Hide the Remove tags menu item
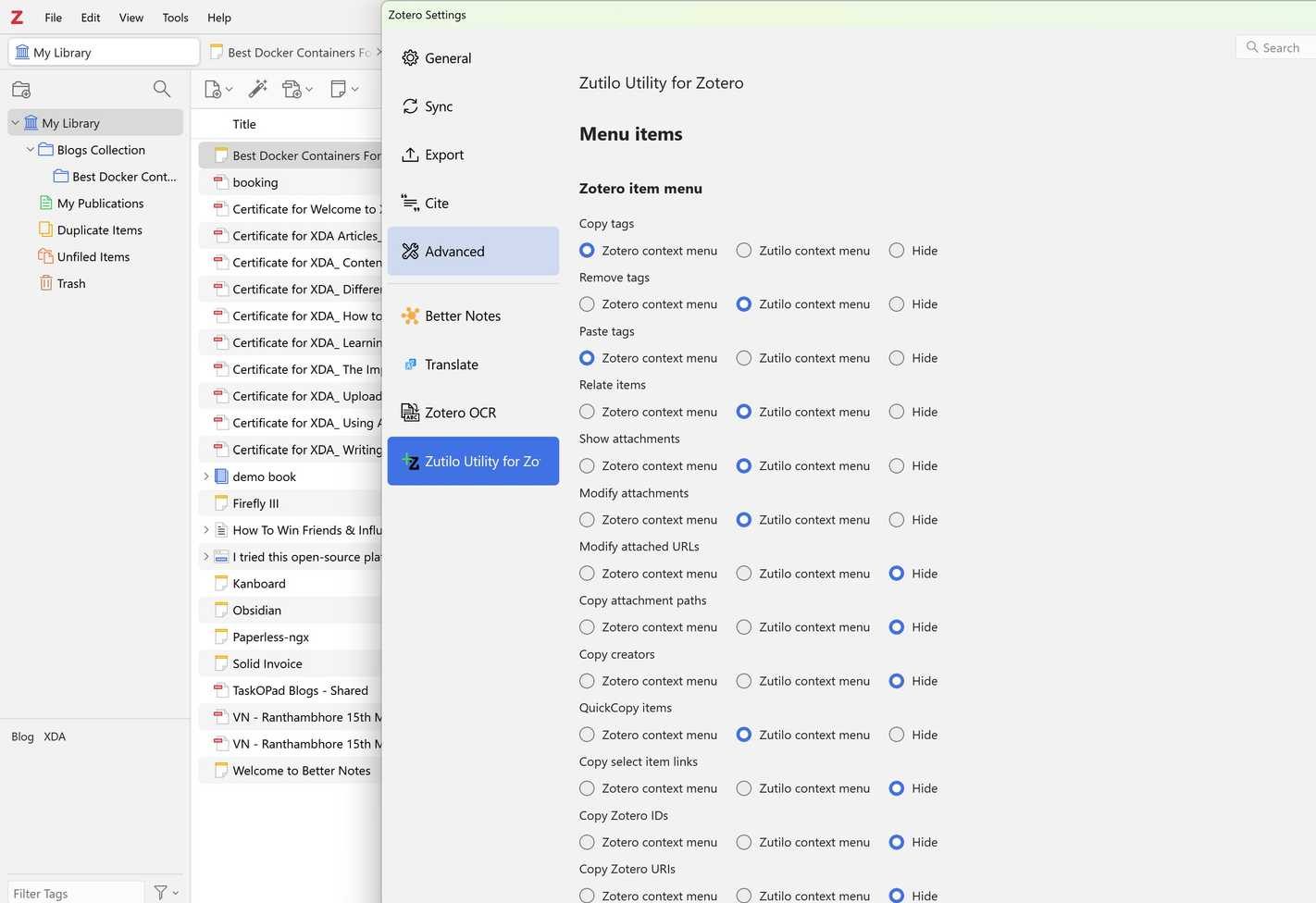 [x=896, y=303]
